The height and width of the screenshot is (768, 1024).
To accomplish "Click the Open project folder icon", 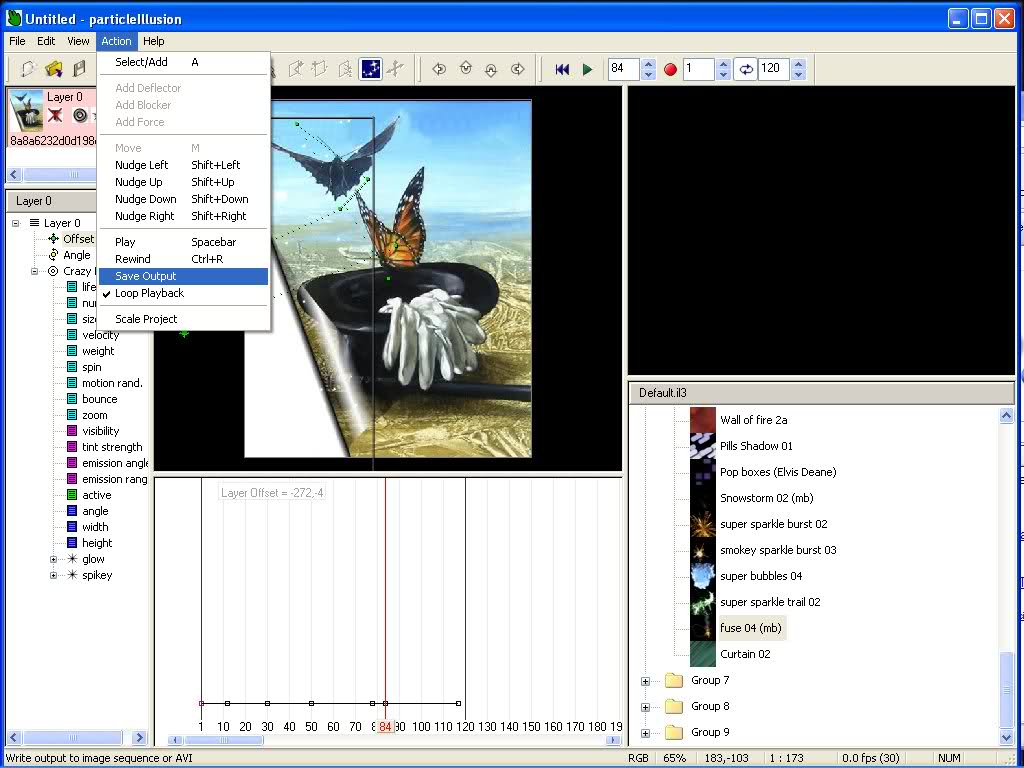I will (x=54, y=69).
